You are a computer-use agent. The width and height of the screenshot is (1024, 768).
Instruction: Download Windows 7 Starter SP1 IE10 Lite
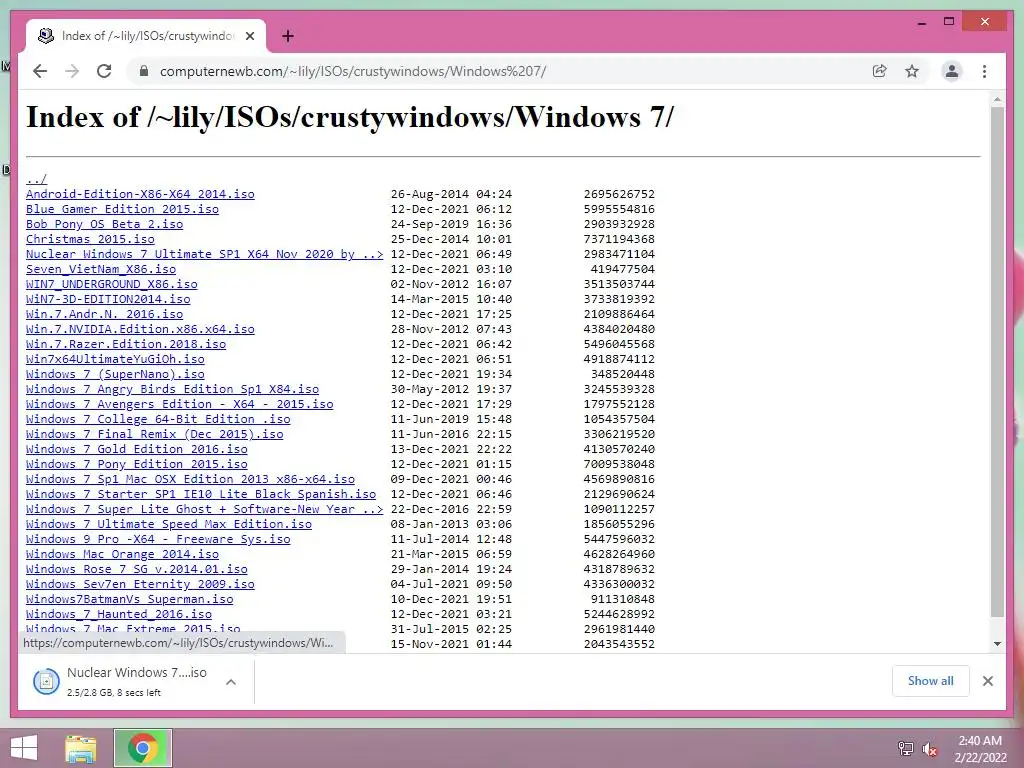[x=201, y=494]
